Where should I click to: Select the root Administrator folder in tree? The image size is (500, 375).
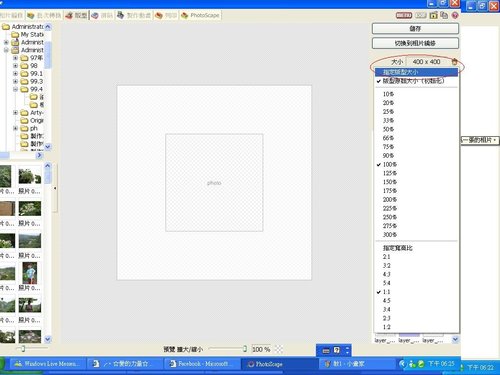point(23,27)
